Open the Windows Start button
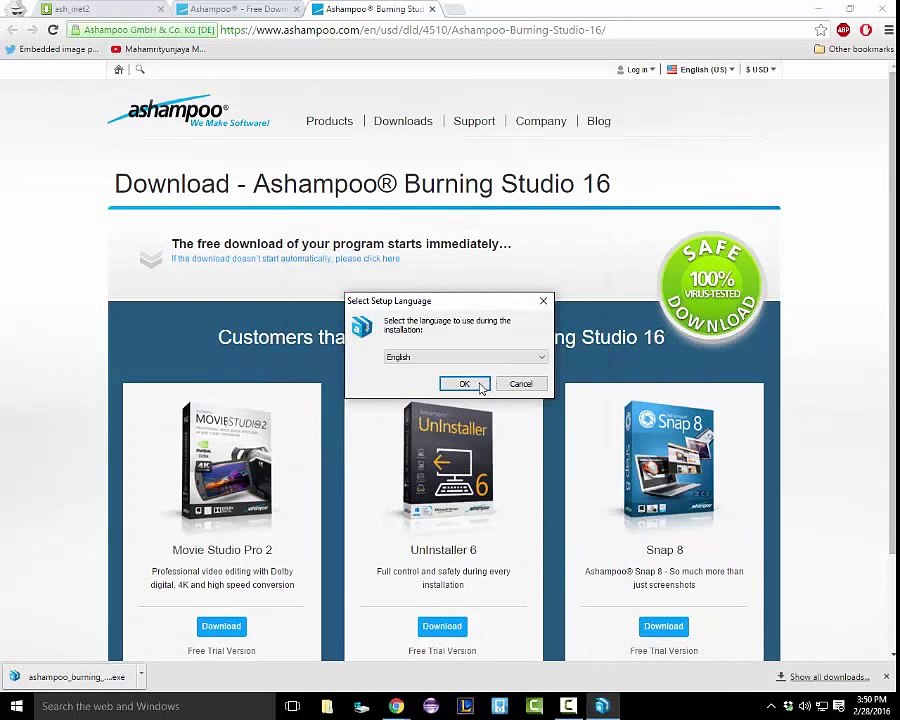This screenshot has width=900, height=720. point(16,706)
